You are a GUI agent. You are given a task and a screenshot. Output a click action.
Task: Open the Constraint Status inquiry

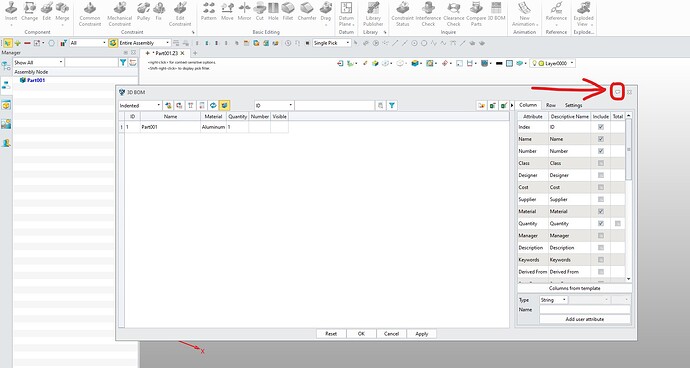coord(402,13)
